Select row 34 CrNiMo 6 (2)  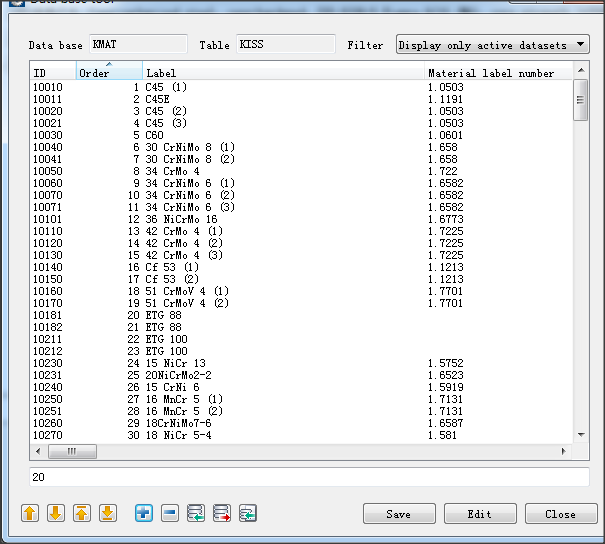301,195
